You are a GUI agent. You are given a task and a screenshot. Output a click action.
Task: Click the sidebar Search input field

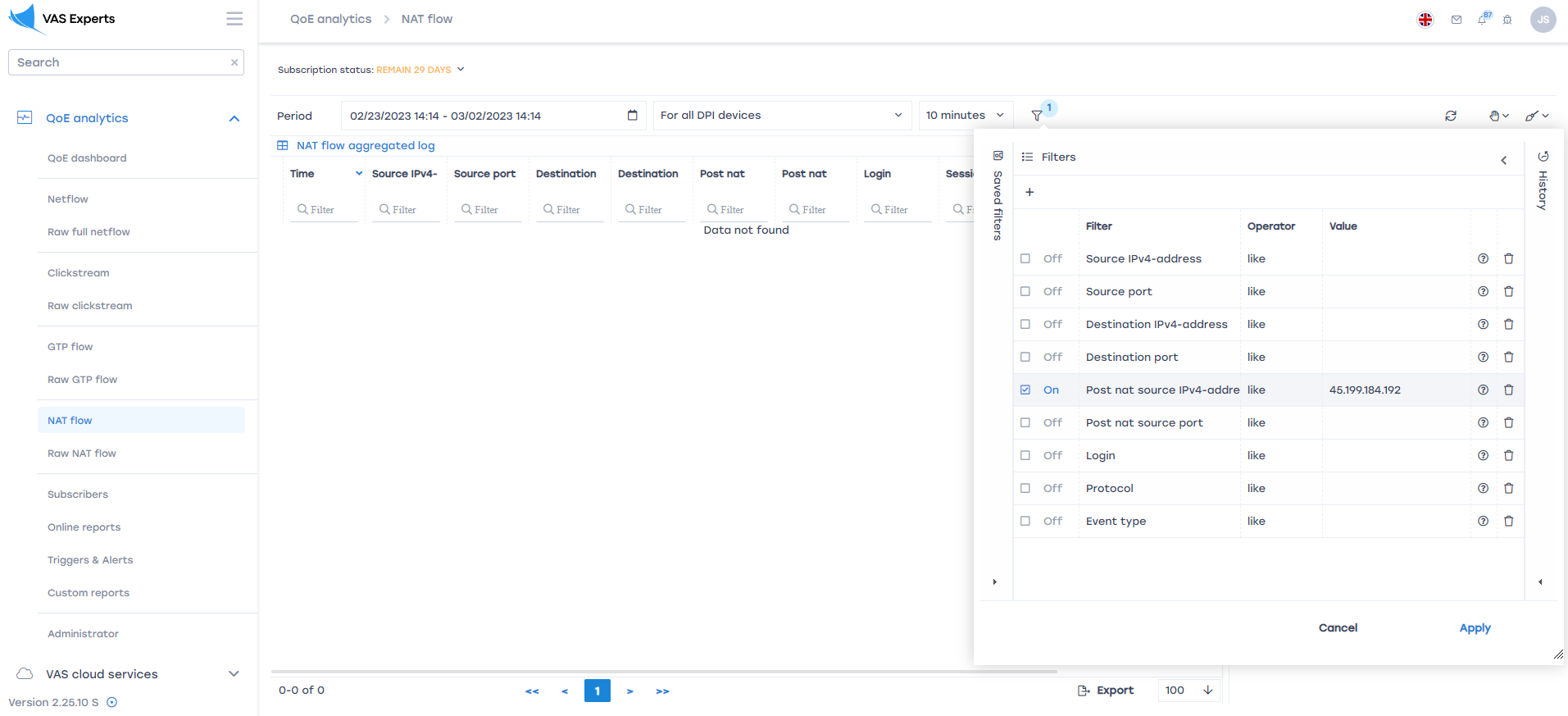click(x=120, y=62)
